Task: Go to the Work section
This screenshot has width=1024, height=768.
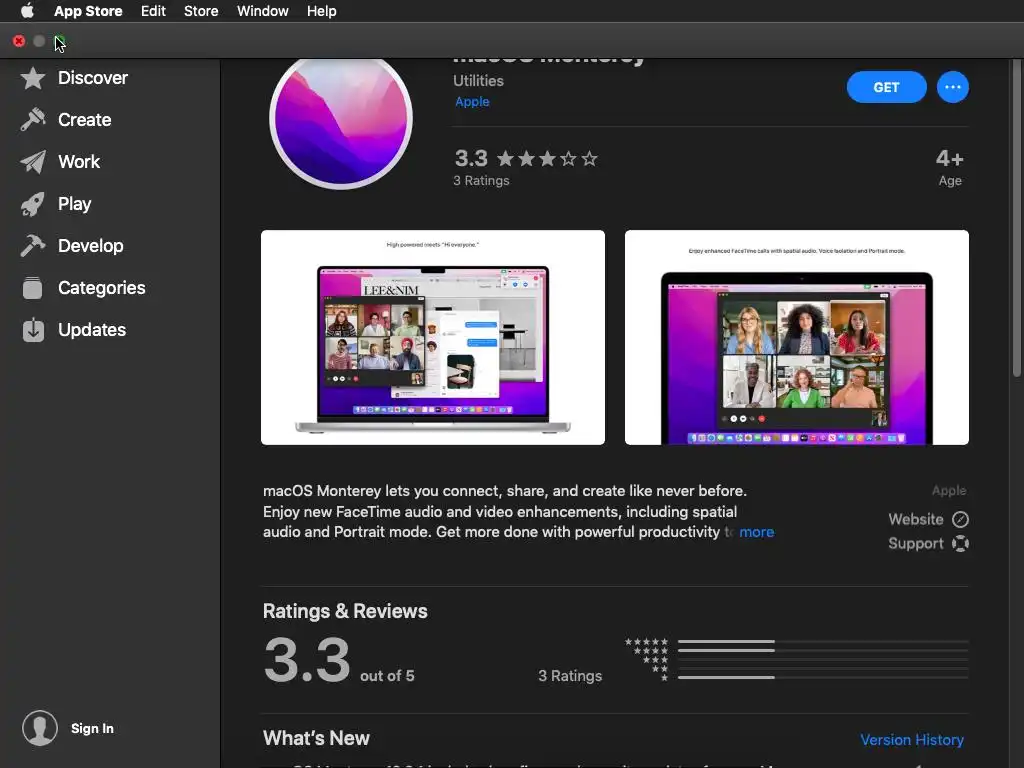Action: tap(79, 162)
